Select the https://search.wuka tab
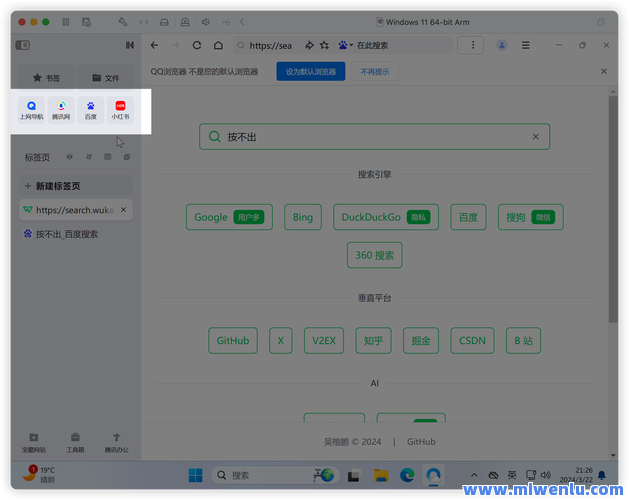Screen dimensions: 629x500 point(76,209)
